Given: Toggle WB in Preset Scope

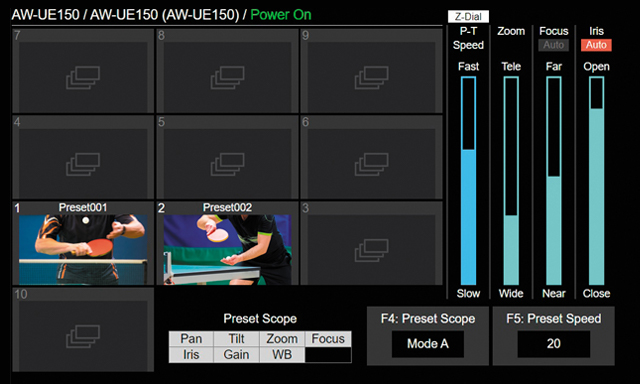Looking at the screenshot, I should tap(282, 355).
